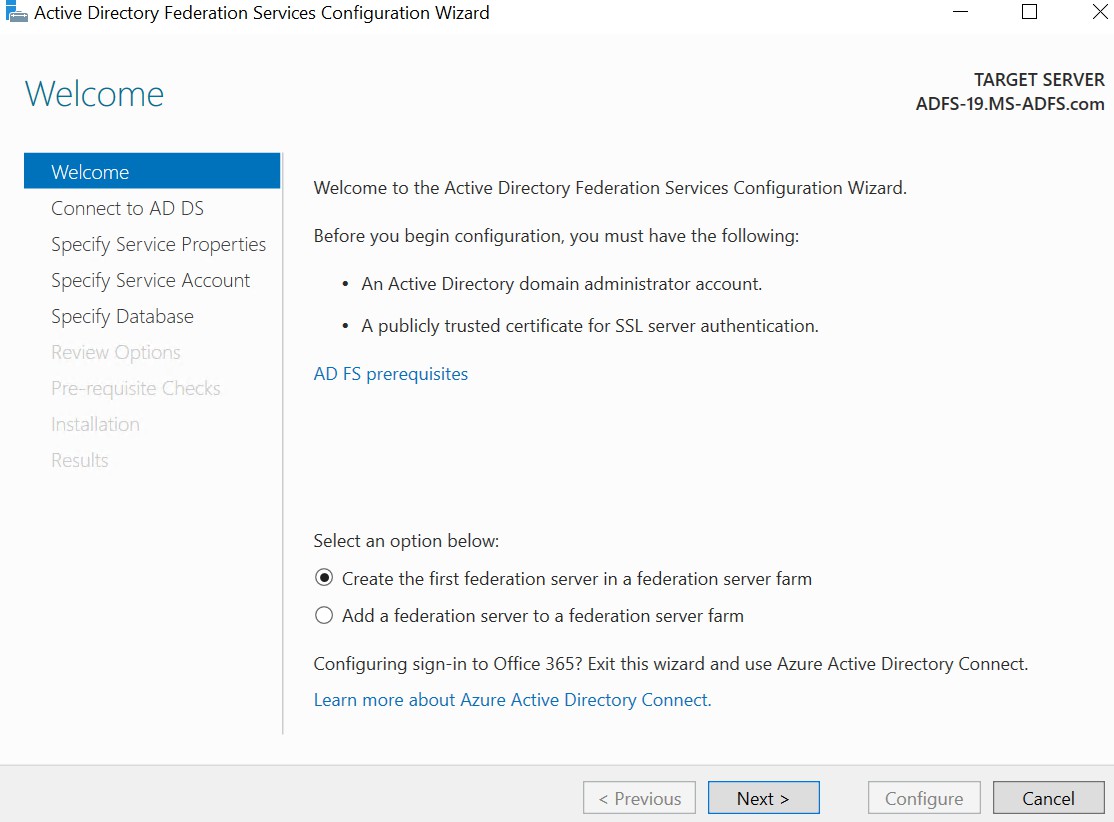
Task: Click the window title text
Action: click(x=262, y=13)
